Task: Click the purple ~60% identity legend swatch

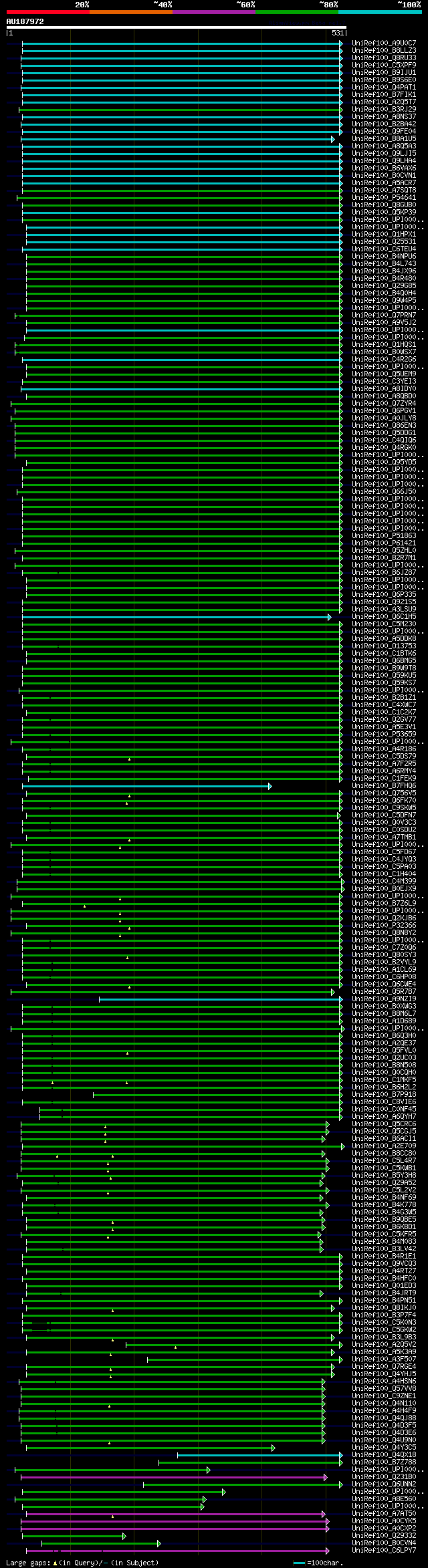Action: pyautogui.click(x=214, y=11)
